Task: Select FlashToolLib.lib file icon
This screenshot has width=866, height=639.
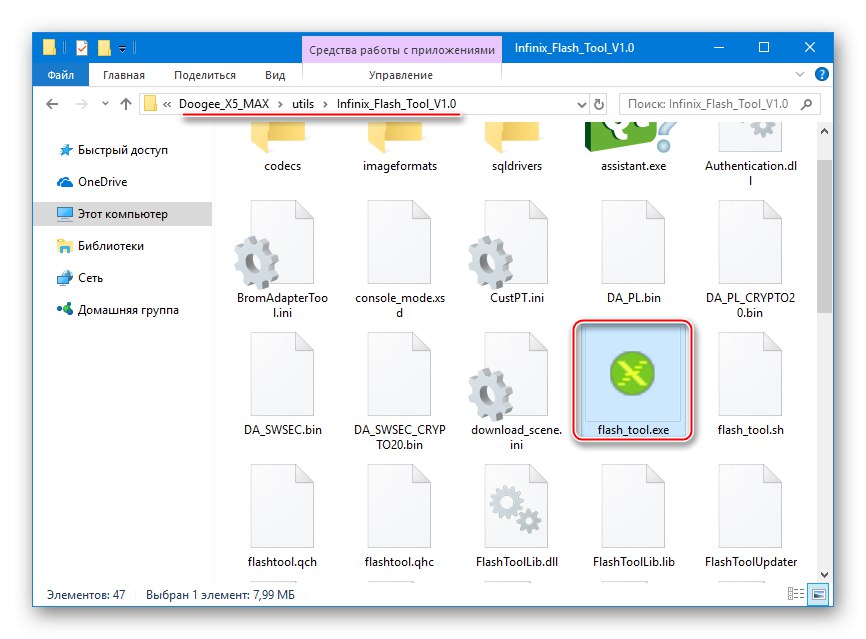Action: pyautogui.click(x=633, y=506)
